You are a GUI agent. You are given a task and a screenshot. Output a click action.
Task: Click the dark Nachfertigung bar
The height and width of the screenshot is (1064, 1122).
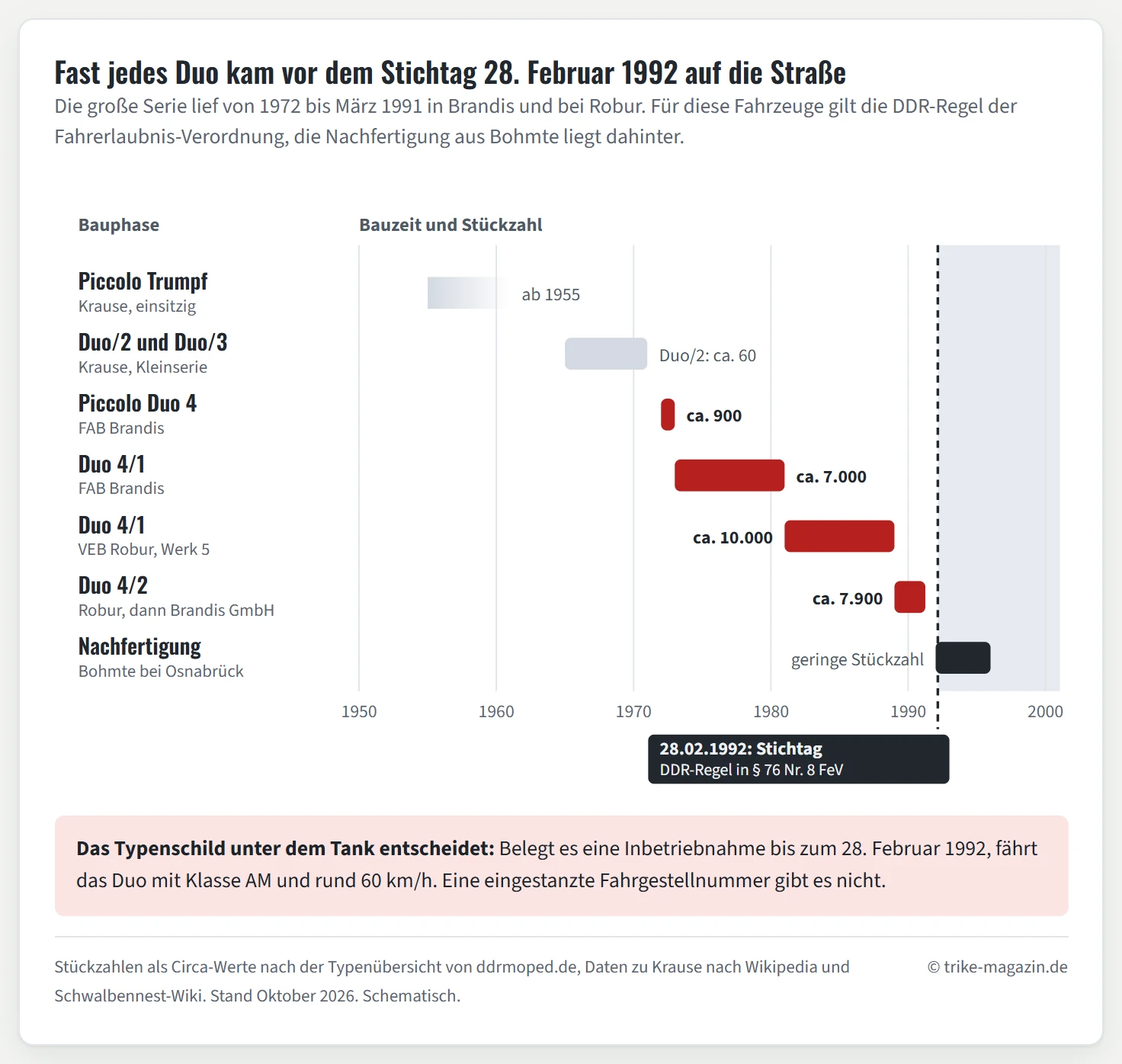(x=963, y=658)
